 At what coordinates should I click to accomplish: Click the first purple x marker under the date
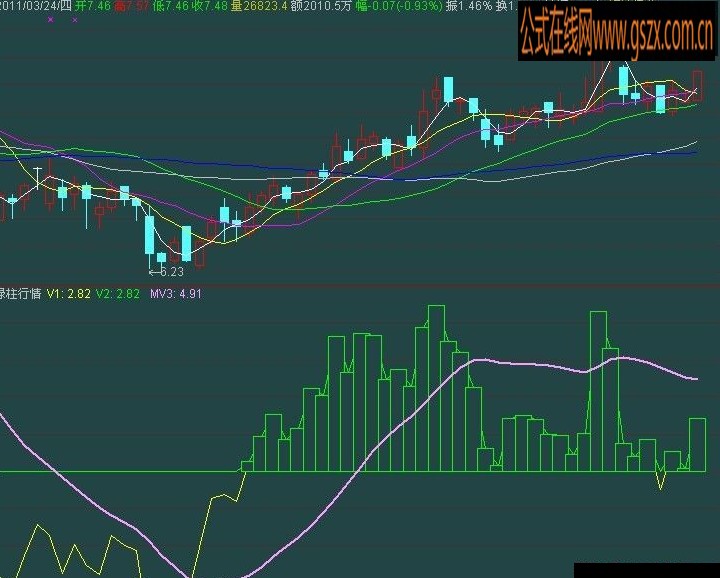pyautogui.click(x=51, y=19)
